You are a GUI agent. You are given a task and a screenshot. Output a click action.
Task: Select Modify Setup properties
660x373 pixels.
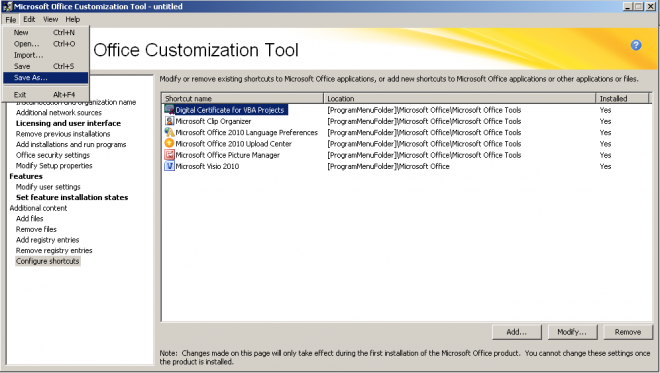click(x=54, y=165)
